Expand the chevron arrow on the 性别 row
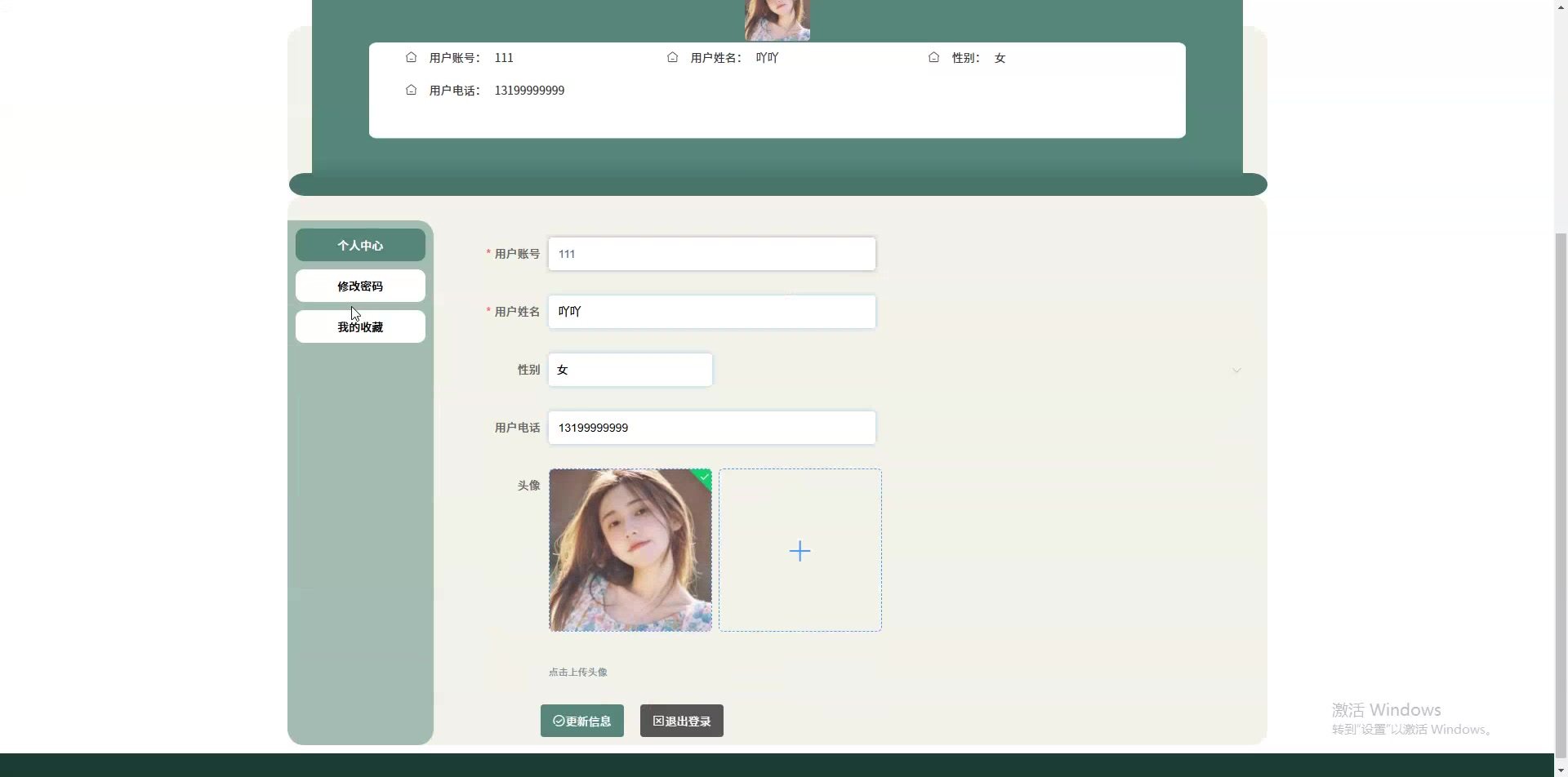 click(1236, 371)
